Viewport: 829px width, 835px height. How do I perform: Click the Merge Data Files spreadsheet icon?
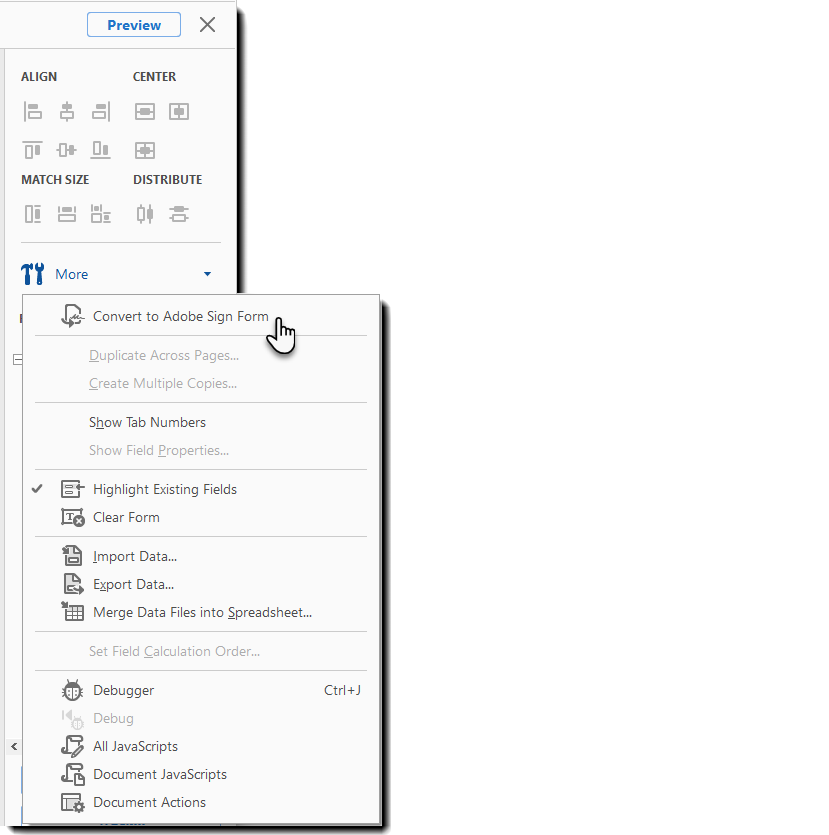(72, 612)
